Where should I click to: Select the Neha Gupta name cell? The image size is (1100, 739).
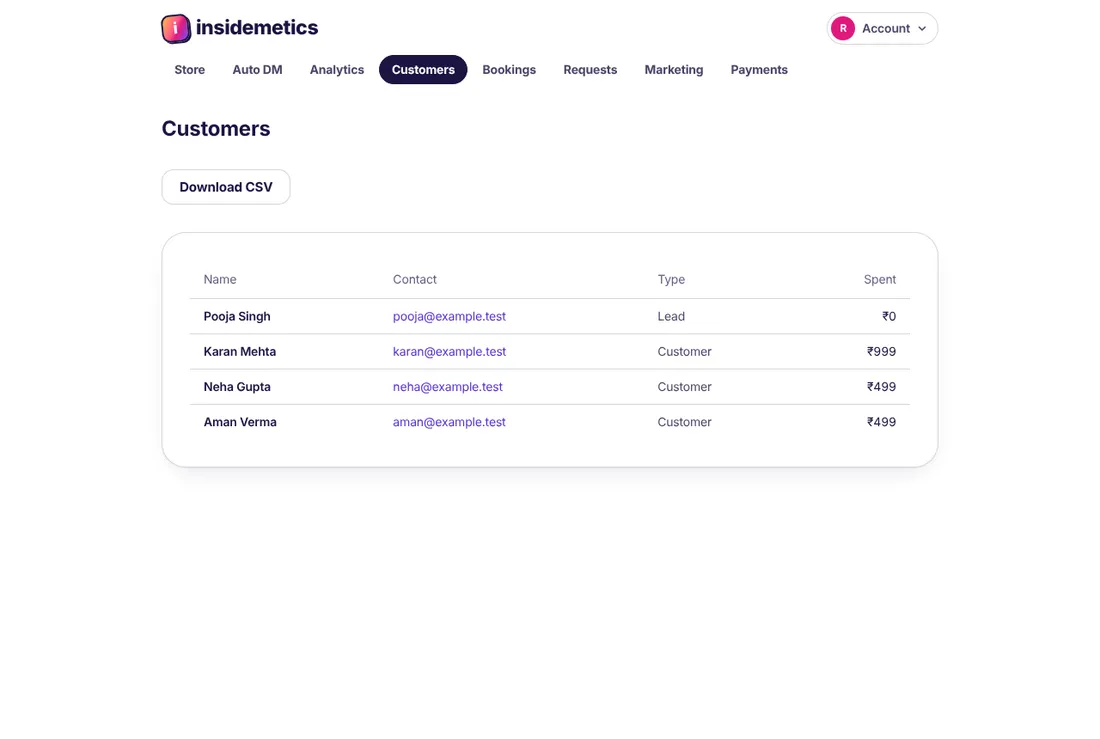click(237, 387)
